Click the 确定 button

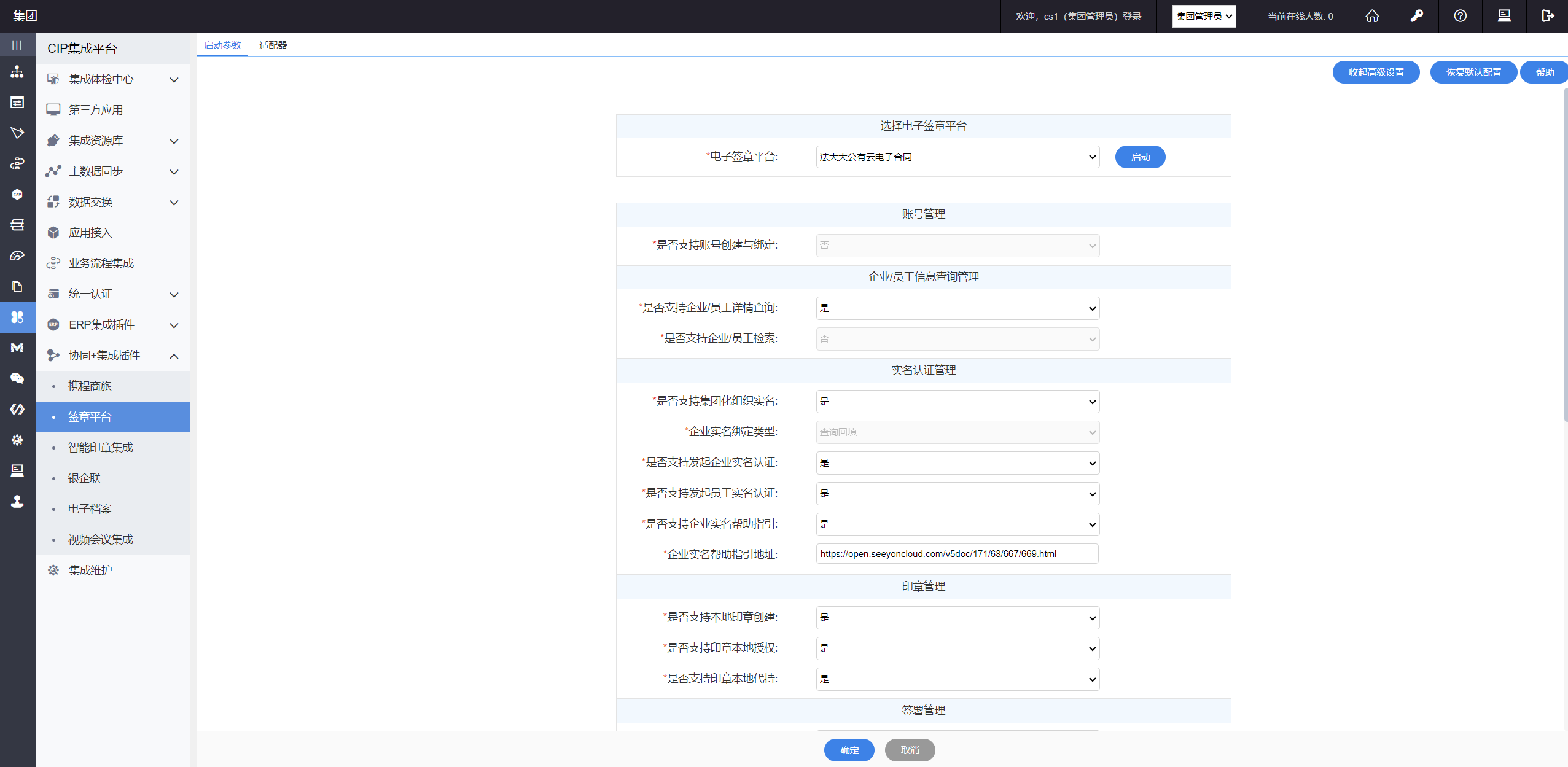(x=849, y=750)
